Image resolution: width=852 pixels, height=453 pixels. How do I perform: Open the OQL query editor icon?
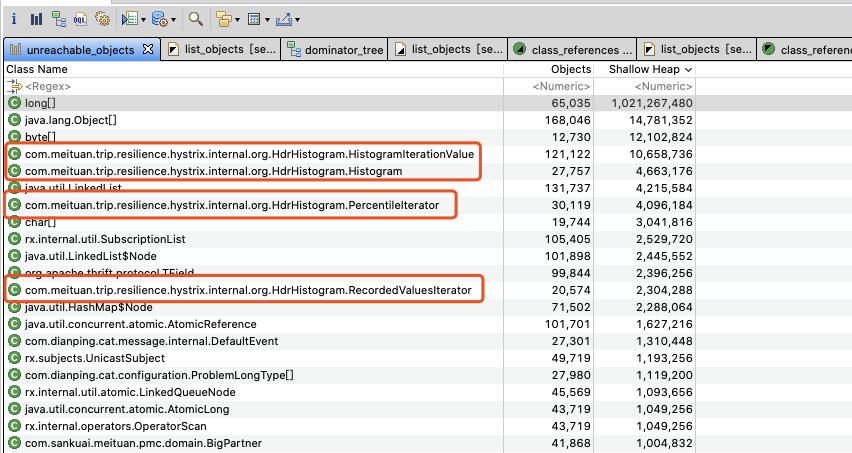(x=80, y=20)
